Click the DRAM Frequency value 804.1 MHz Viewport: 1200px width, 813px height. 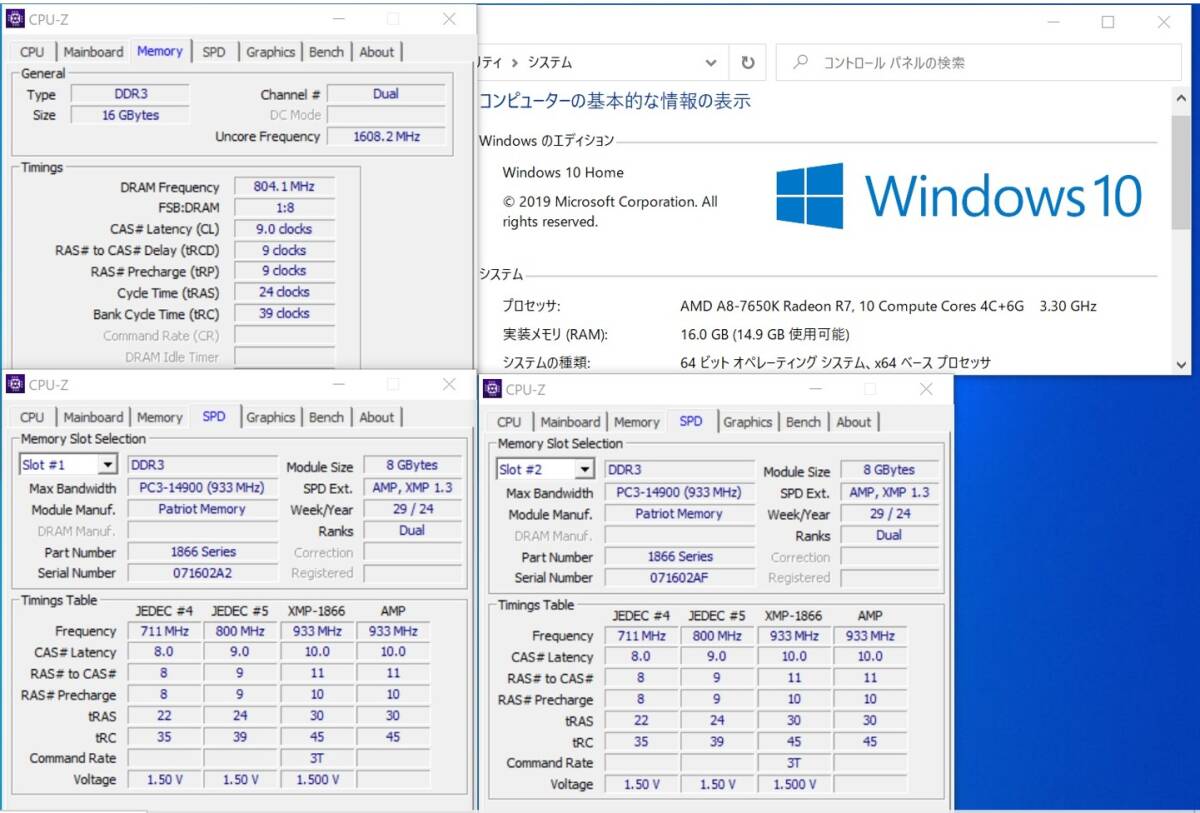[285, 187]
